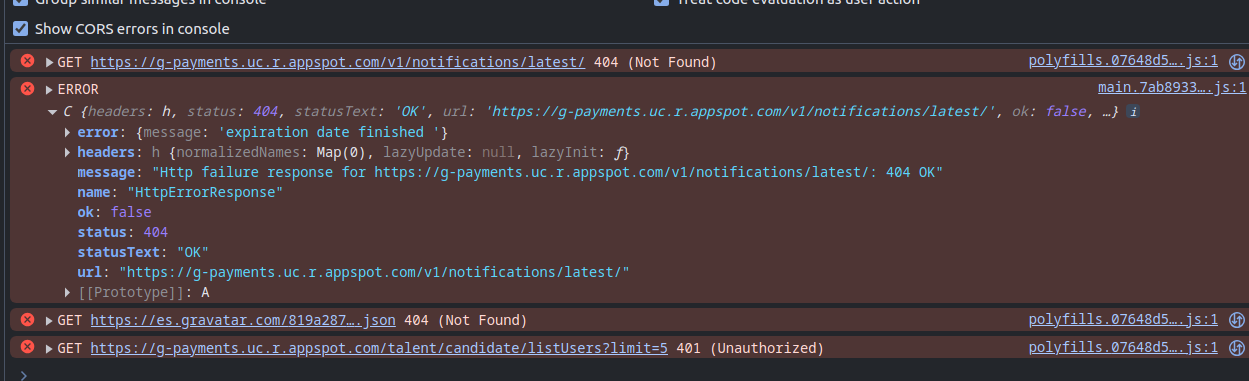This screenshot has height=381, width=1249.
Task: Open the es.gravatar.com json URL link
Action: 243,320
